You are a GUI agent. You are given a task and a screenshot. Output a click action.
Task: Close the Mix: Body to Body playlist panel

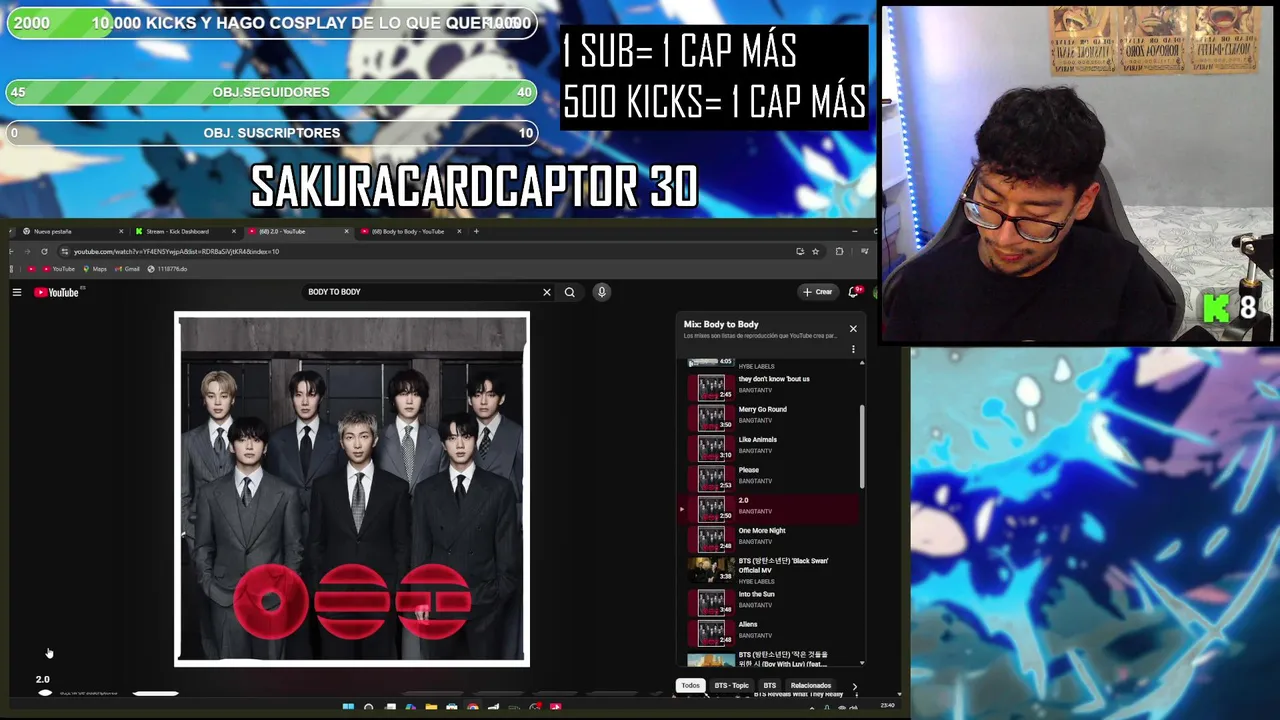[x=853, y=328]
